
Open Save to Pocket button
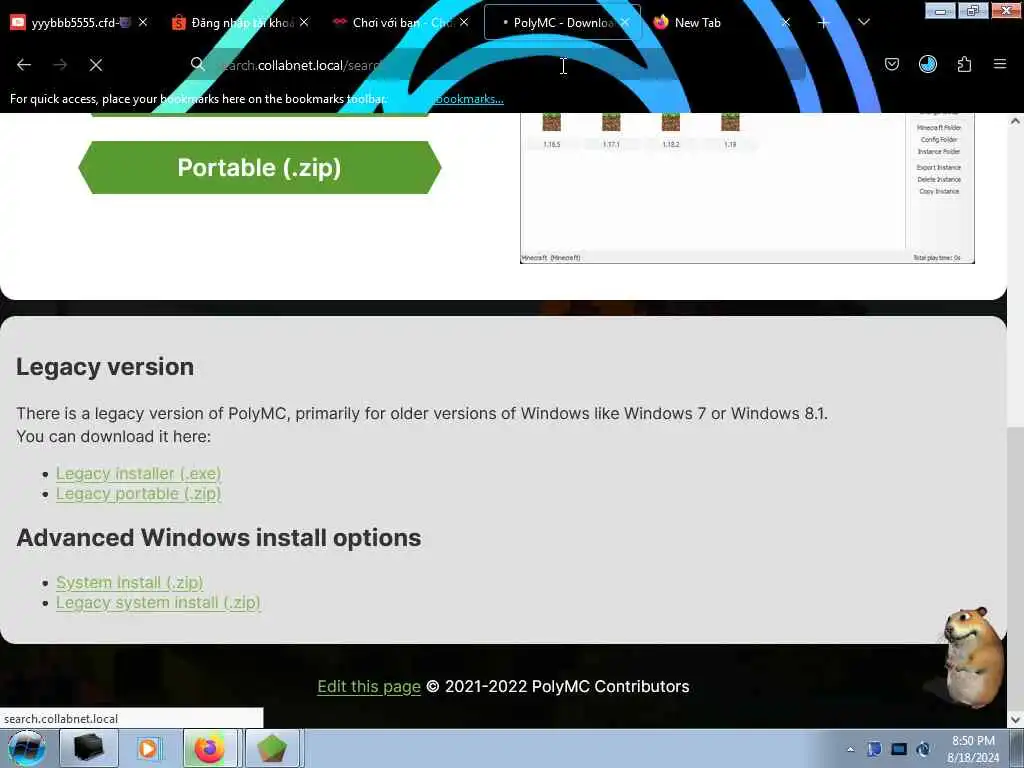[891, 64]
